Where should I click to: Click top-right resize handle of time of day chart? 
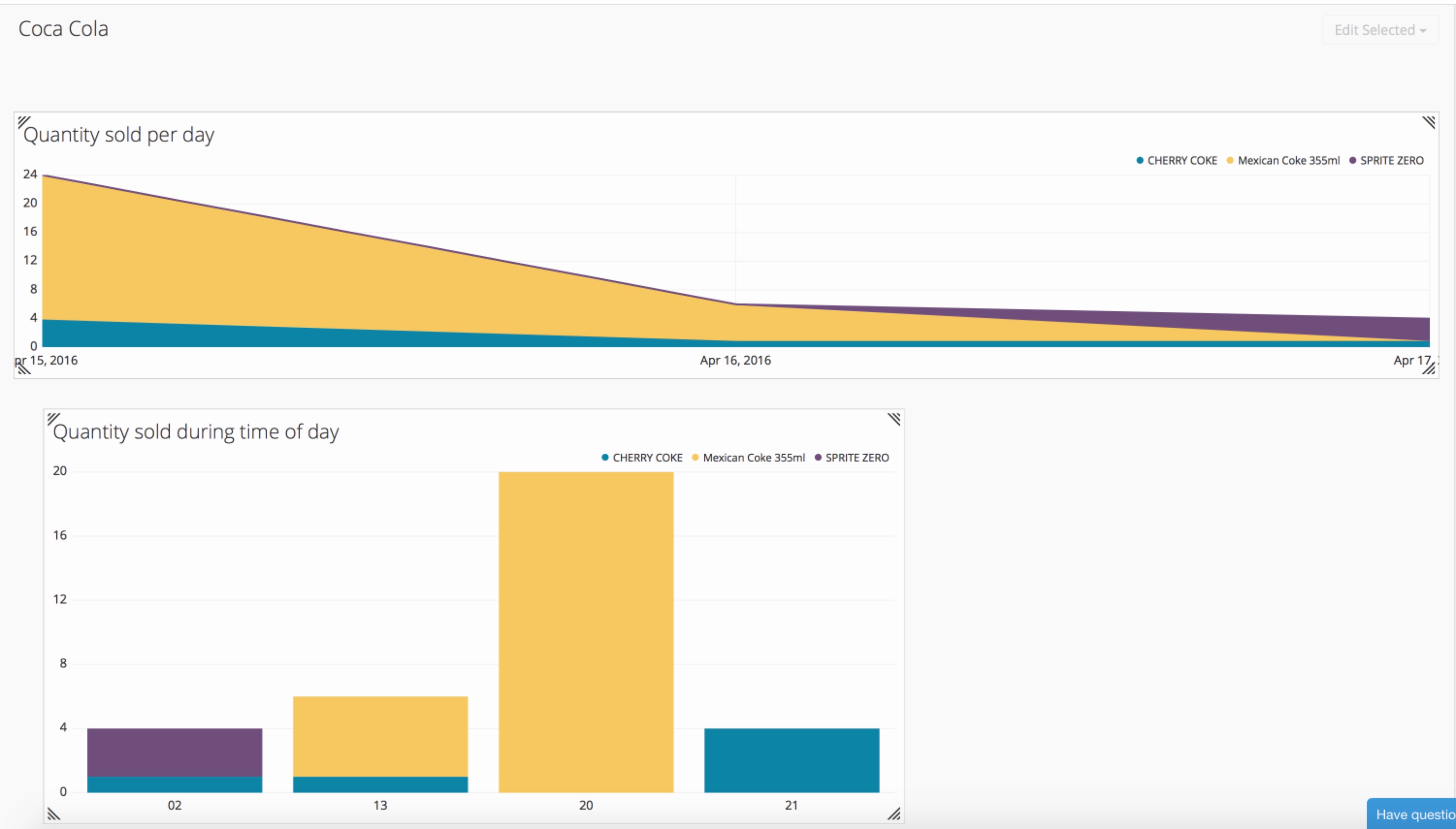(894, 419)
